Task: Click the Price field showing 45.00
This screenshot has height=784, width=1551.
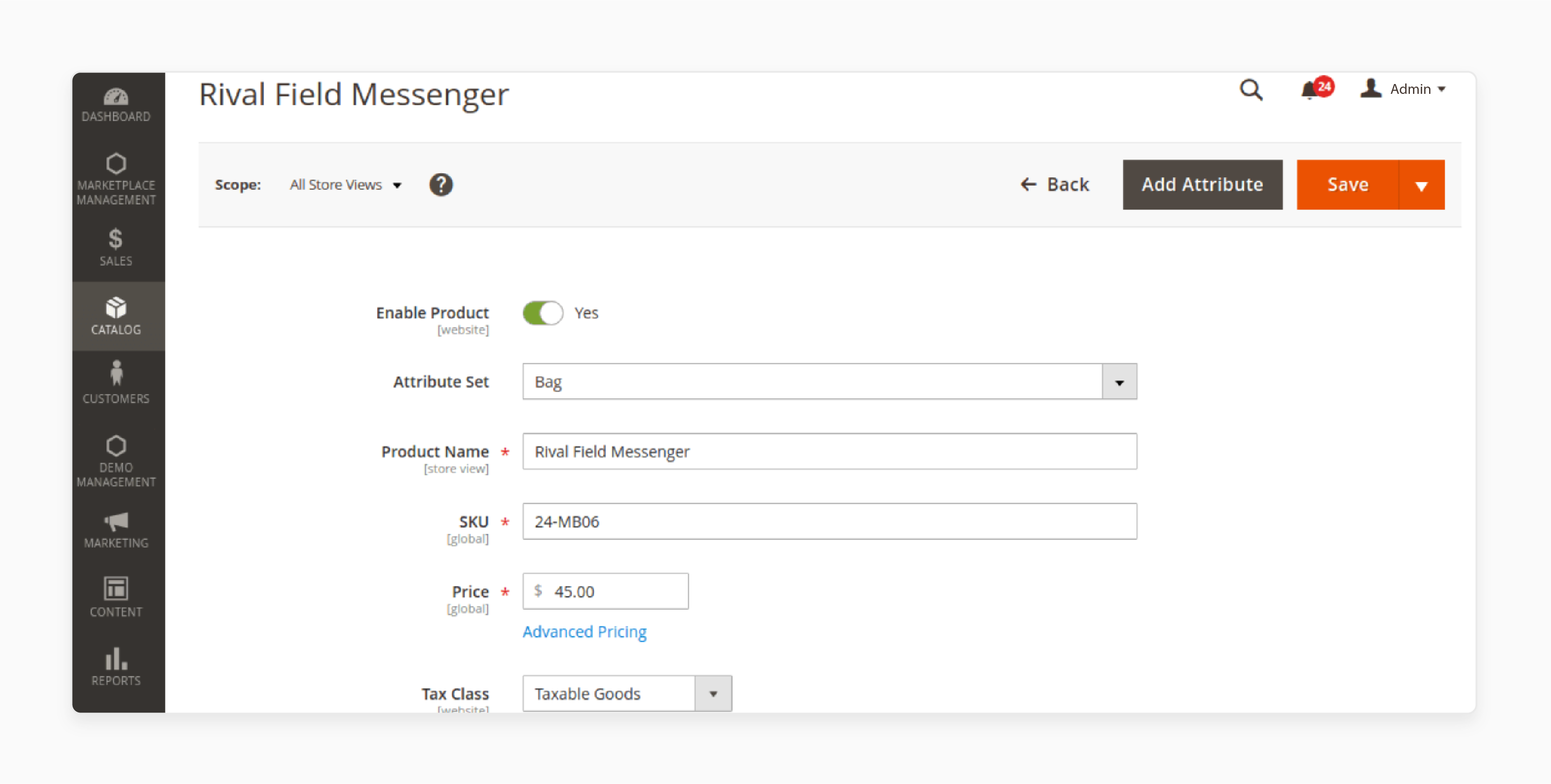Action: click(605, 591)
